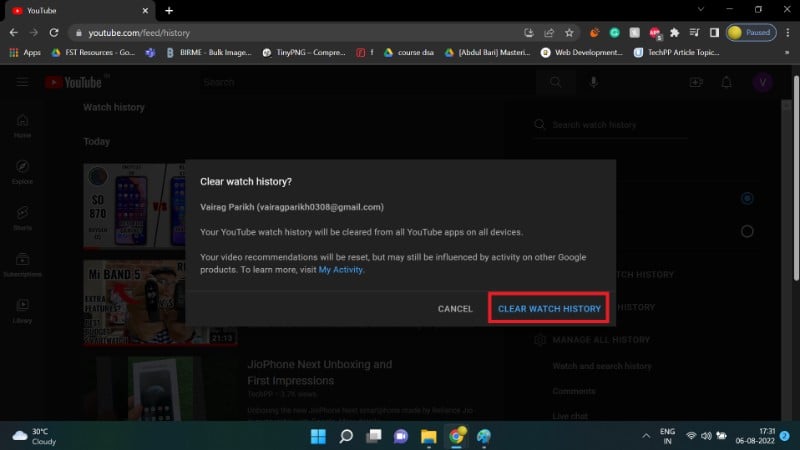This screenshot has height=450, width=800.
Task: Open the Mi Band 5 video thumbnail
Action: pos(134,303)
